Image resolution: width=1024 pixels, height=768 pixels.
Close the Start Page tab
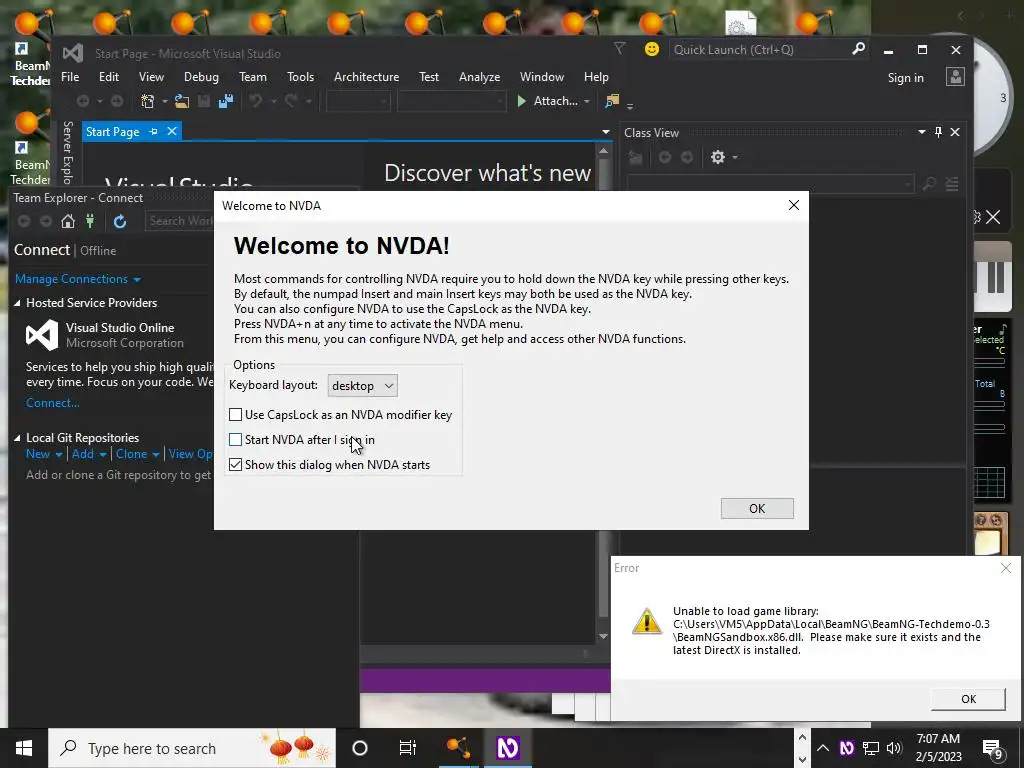(x=172, y=131)
